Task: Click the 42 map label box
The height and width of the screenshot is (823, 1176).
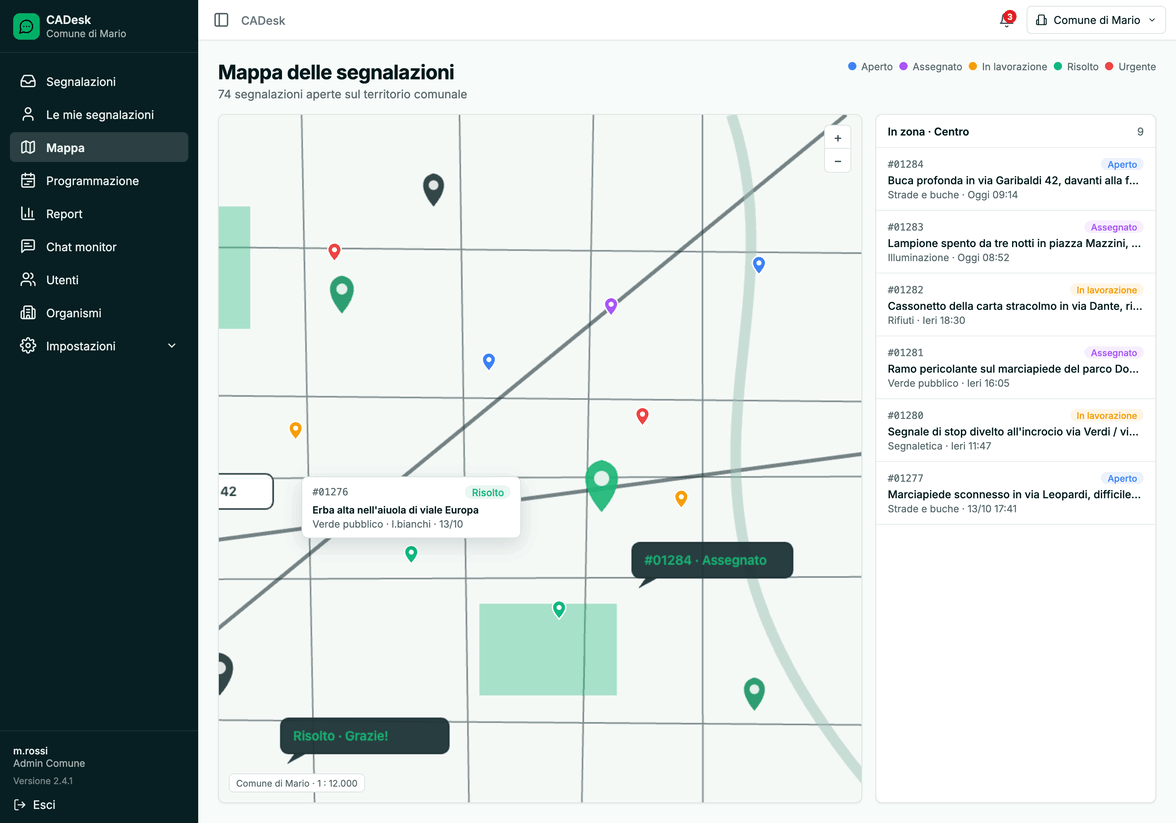Action: point(245,491)
